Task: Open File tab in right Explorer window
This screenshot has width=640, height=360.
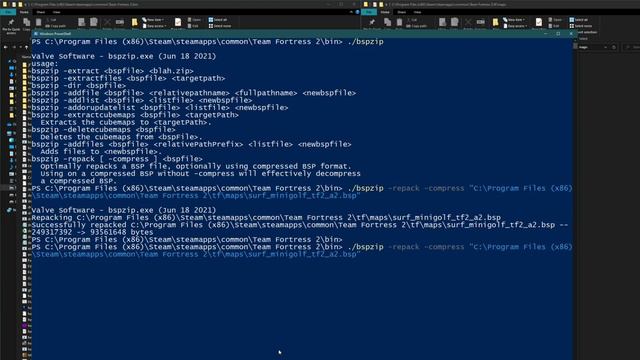Action: point(369,12)
